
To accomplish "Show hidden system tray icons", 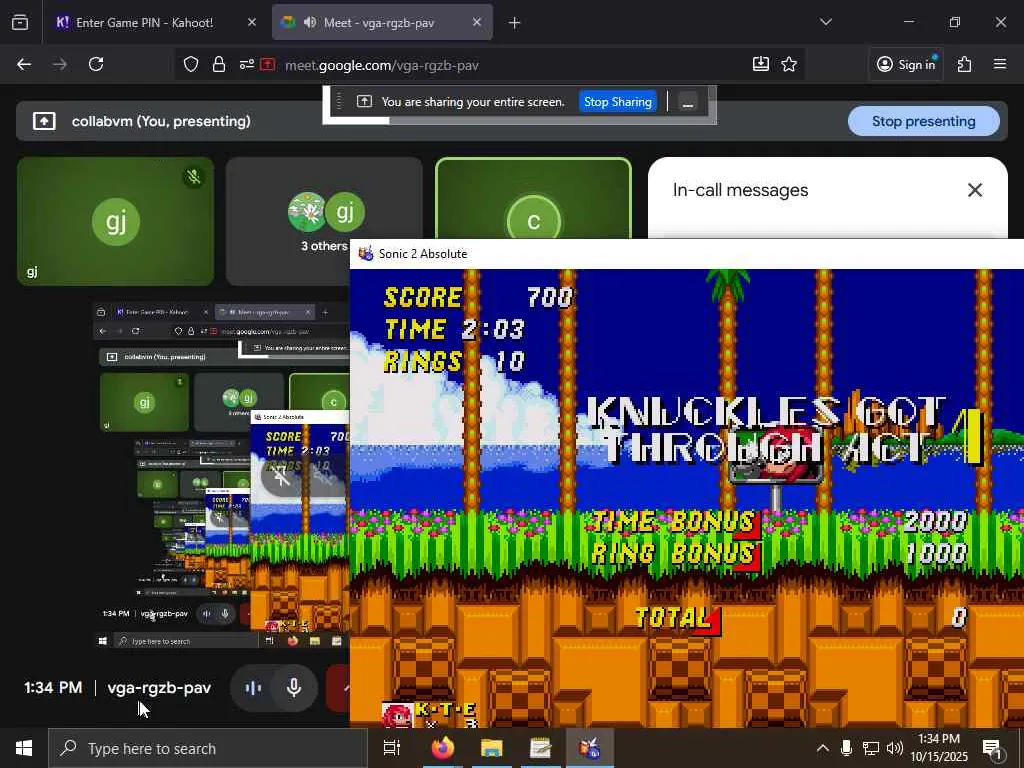I will (823, 748).
